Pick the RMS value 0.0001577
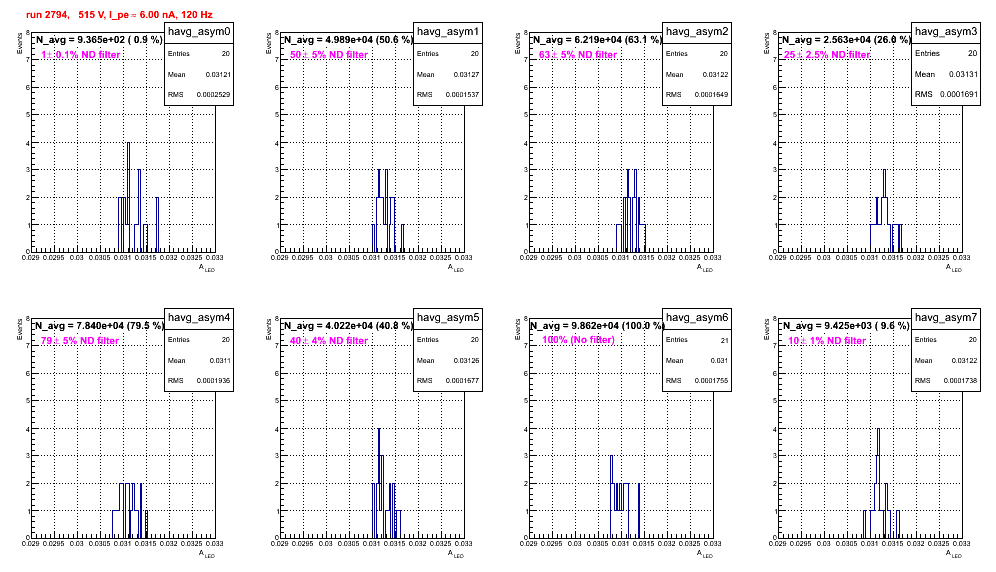This screenshot has height=572, width=996. [463, 381]
